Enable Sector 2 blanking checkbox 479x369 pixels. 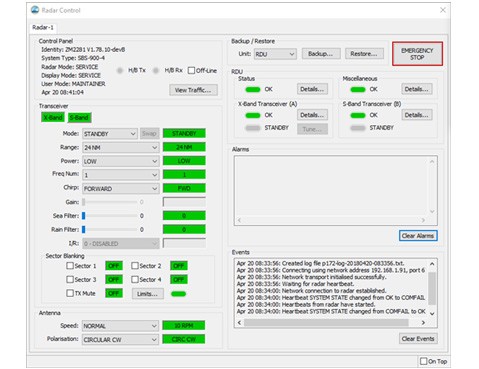pos(135,266)
